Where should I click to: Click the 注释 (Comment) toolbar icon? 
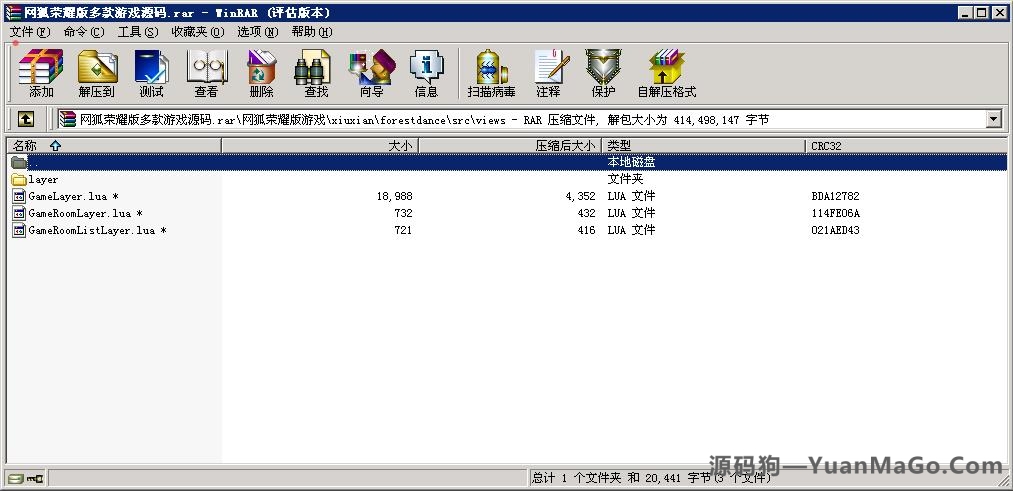[550, 67]
